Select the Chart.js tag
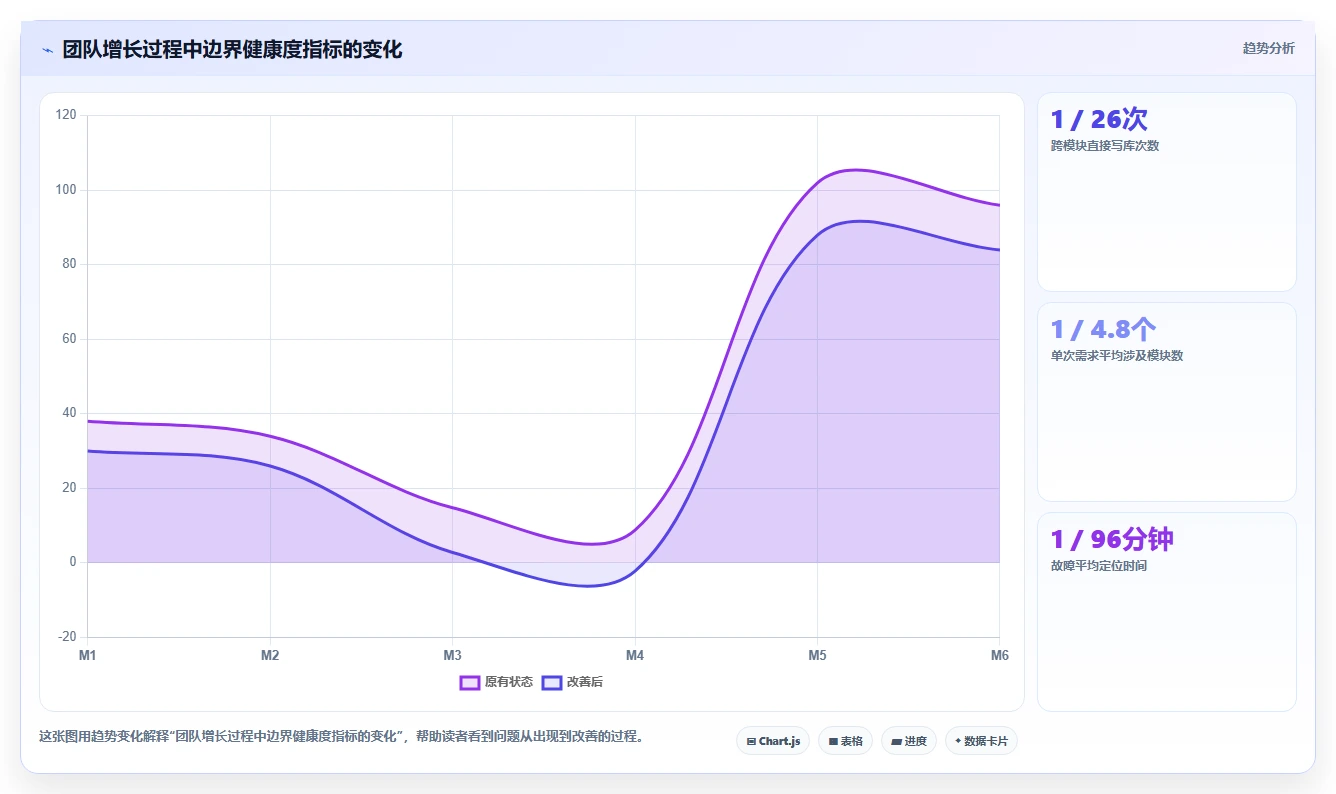The width and height of the screenshot is (1336, 794). pos(773,741)
